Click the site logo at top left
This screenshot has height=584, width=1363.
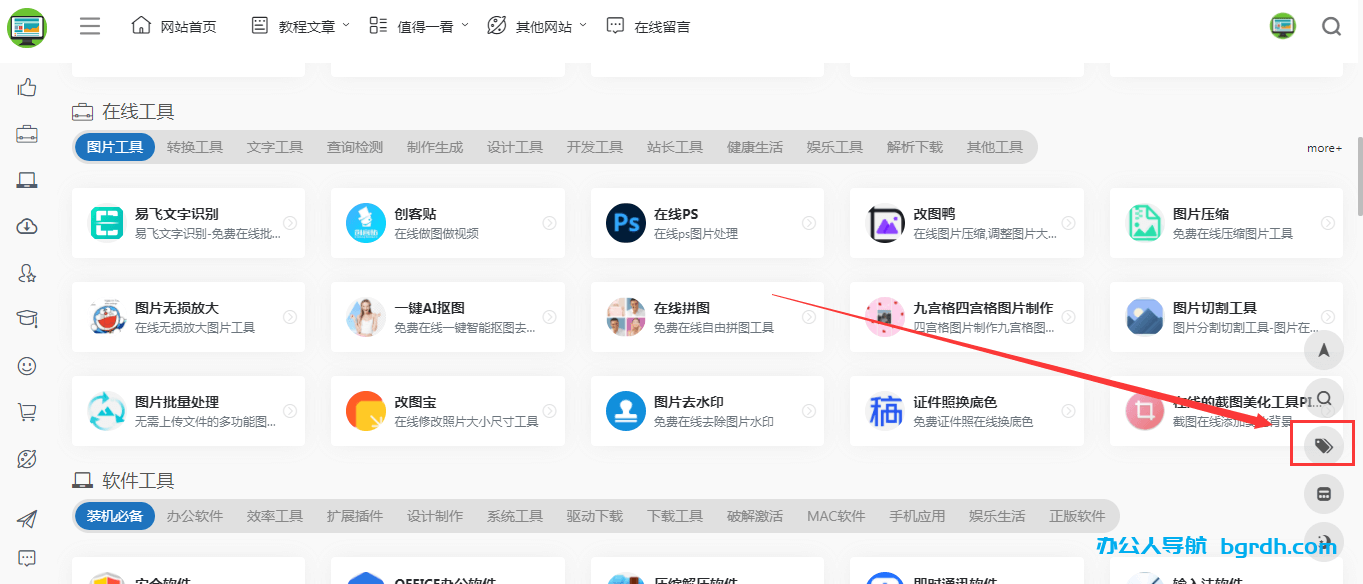[27, 27]
